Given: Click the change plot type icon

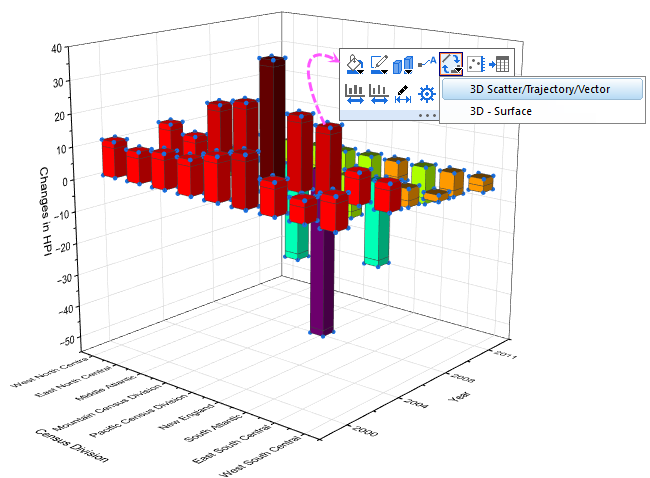Looking at the screenshot, I should [451, 64].
